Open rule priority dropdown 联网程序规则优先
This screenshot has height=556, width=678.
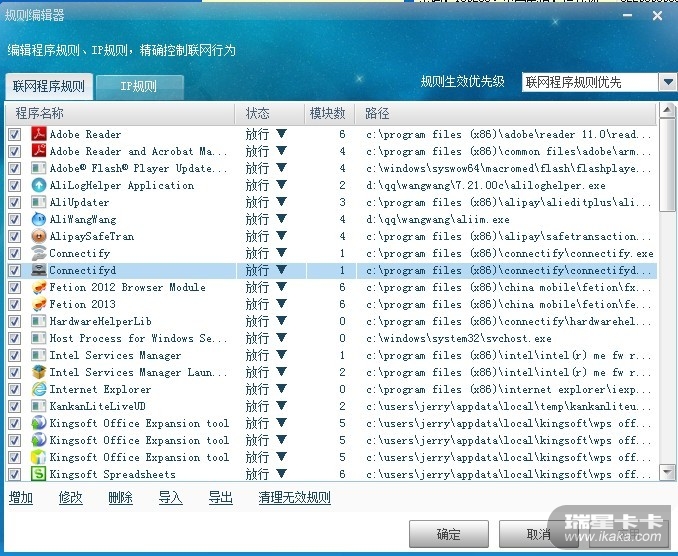pos(668,82)
